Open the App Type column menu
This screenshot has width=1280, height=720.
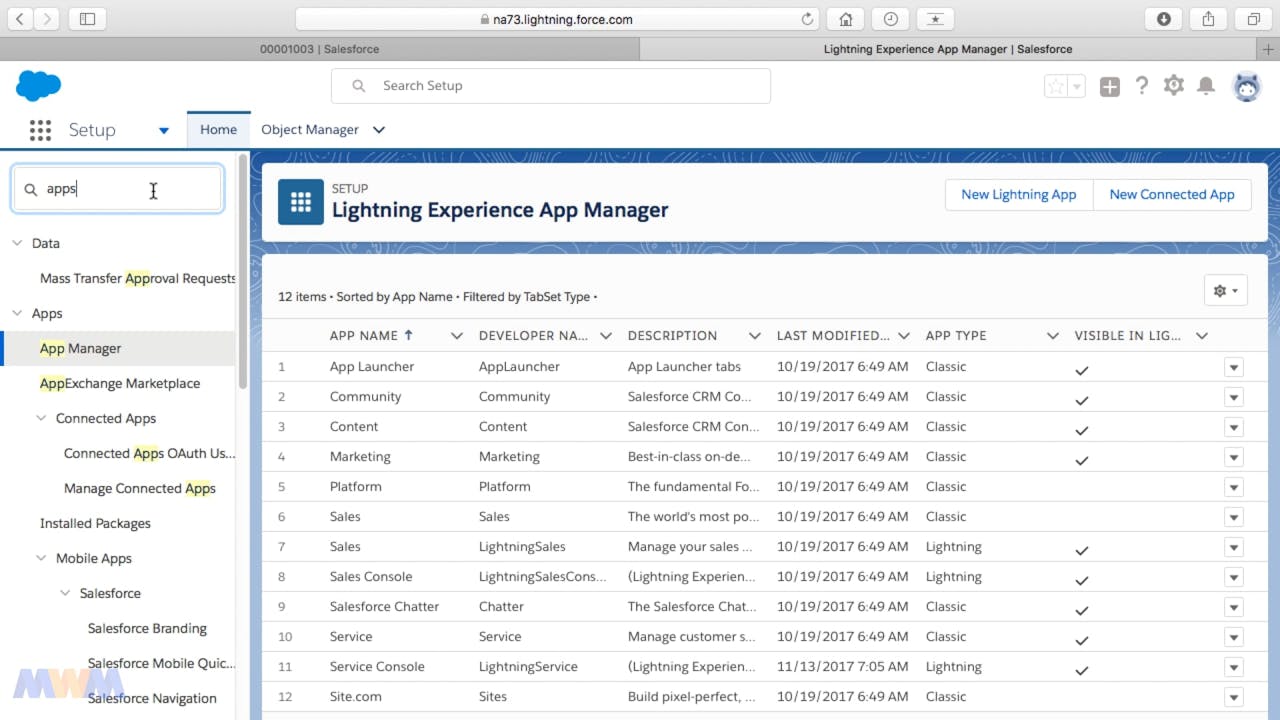tap(1052, 336)
